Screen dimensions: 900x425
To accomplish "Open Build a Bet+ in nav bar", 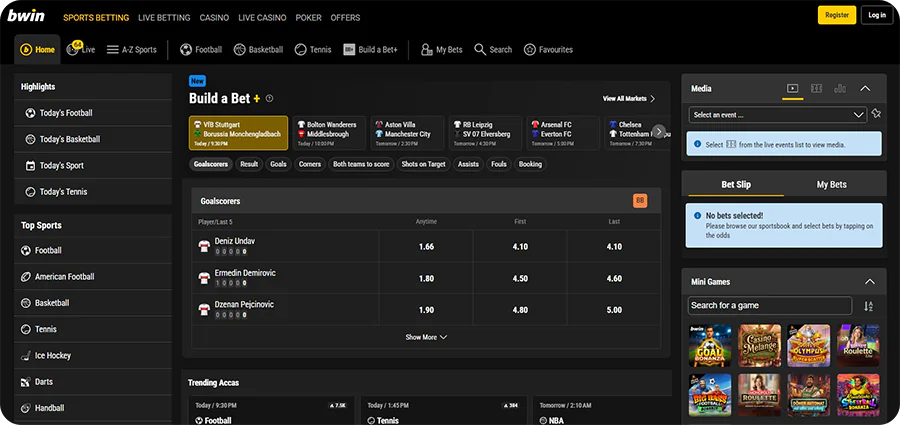I will [370, 49].
